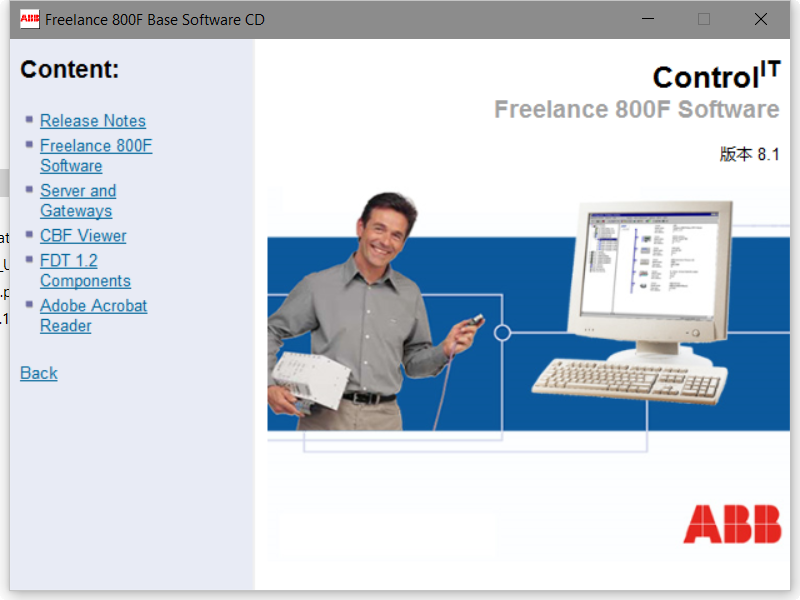Open the Freelance 800F Software link
800x600 pixels.
(96, 156)
